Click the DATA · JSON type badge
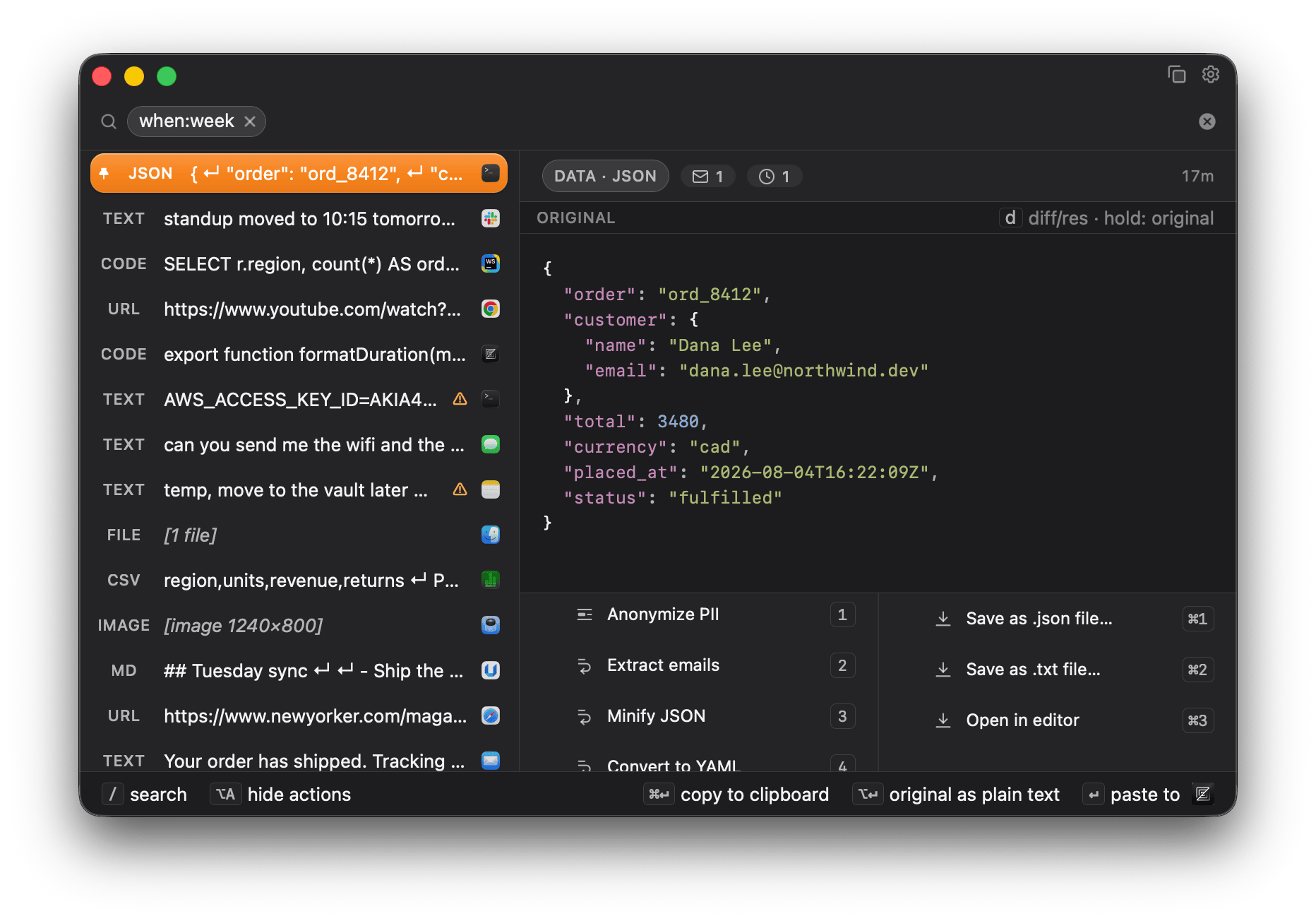Screen dimensions: 1316x921 tap(605, 176)
